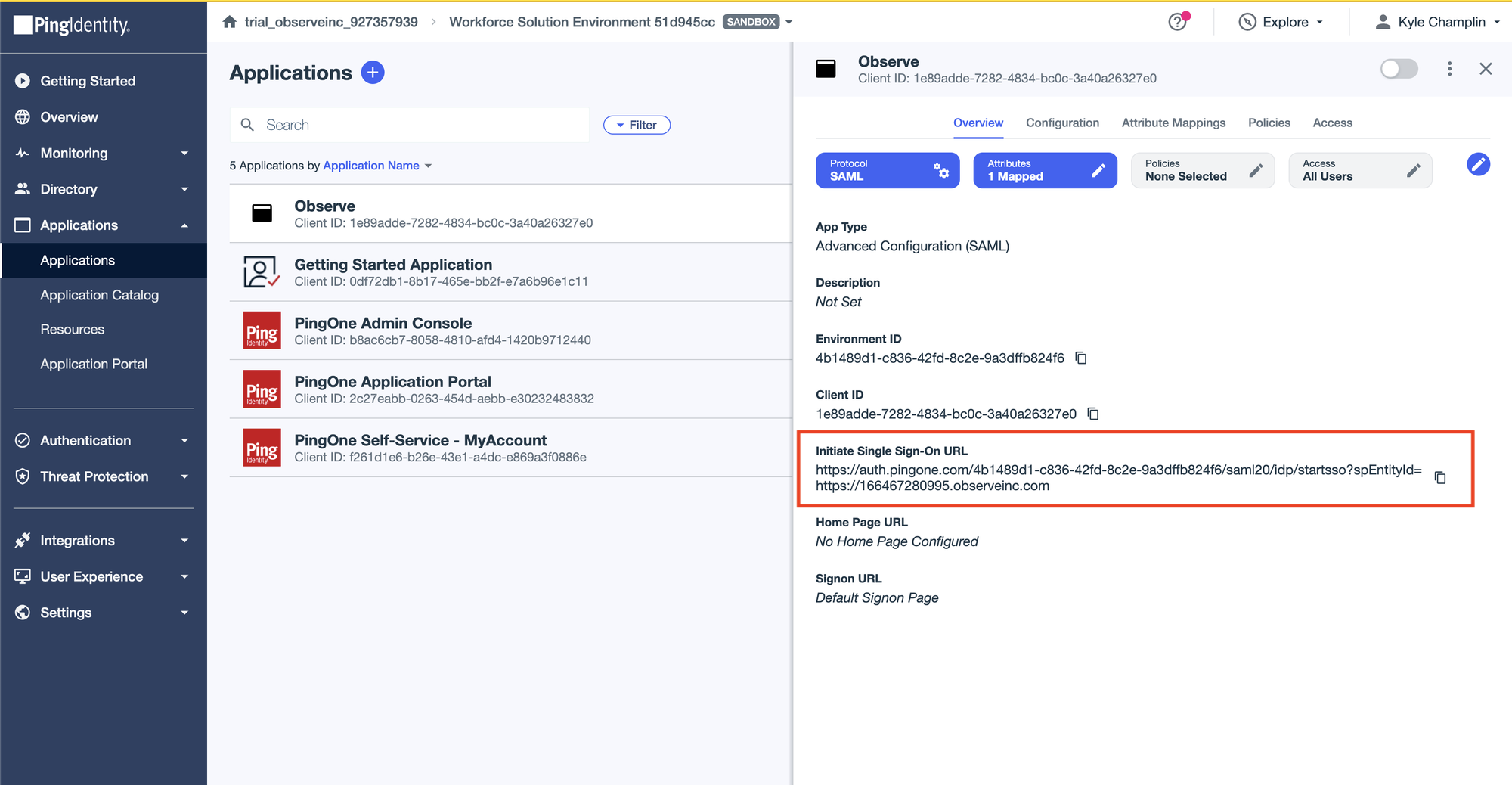Click the SANDBOX environment badge
The height and width of the screenshot is (785, 1512).
[751, 22]
